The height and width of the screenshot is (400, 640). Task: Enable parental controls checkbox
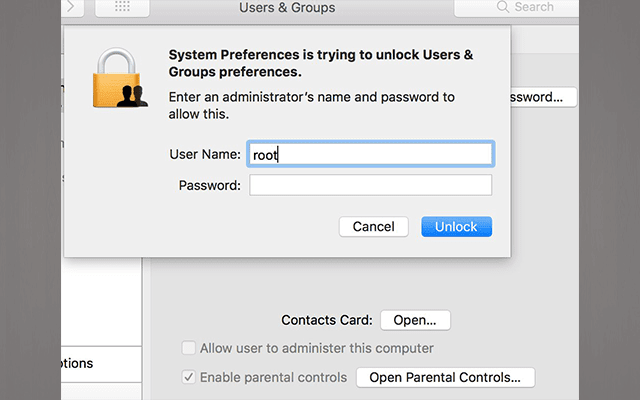pyautogui.click(x=189, y=378)
